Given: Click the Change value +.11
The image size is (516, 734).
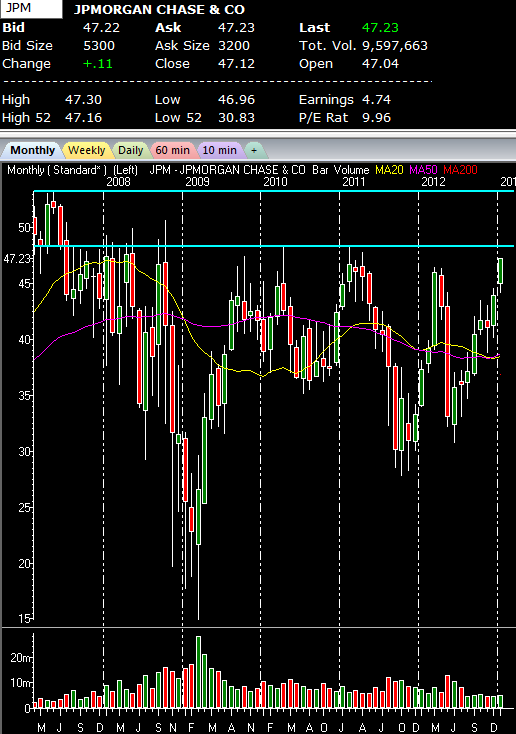Looking at the screenshot, I should click(x=98, y=64).
